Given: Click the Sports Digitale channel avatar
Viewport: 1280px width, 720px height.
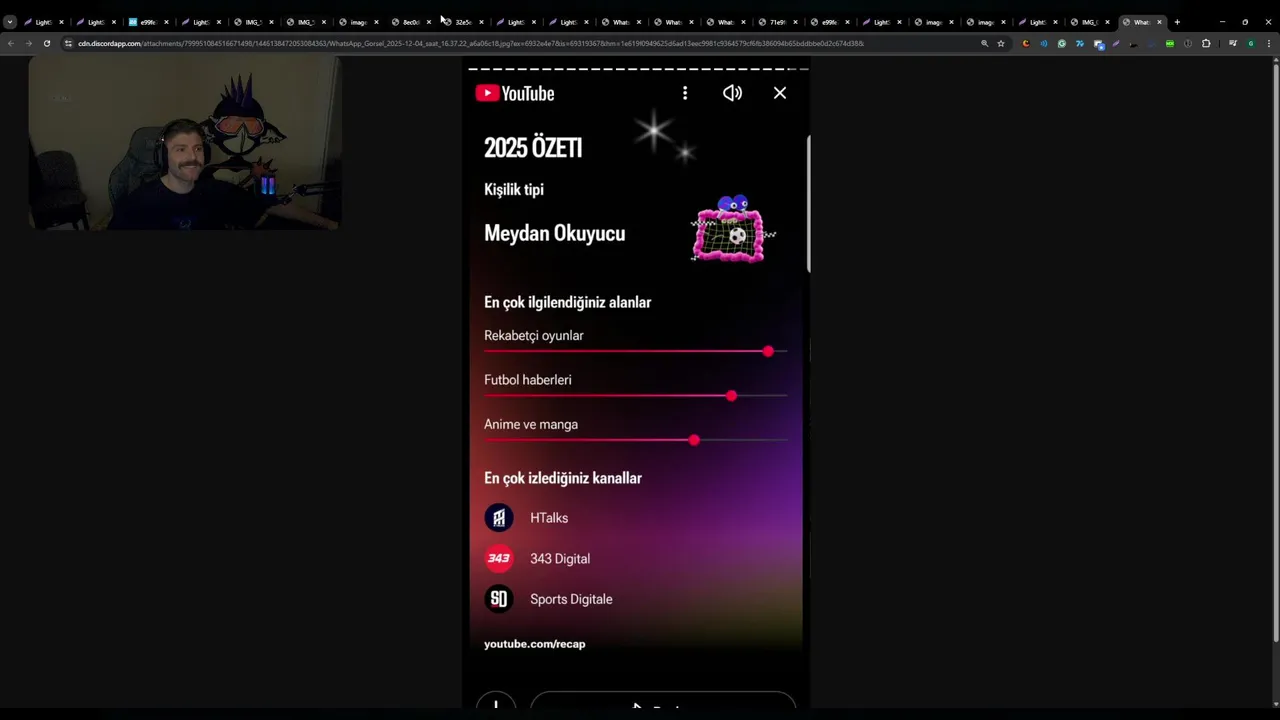Looking at the screenshot, I should (499, 599).
